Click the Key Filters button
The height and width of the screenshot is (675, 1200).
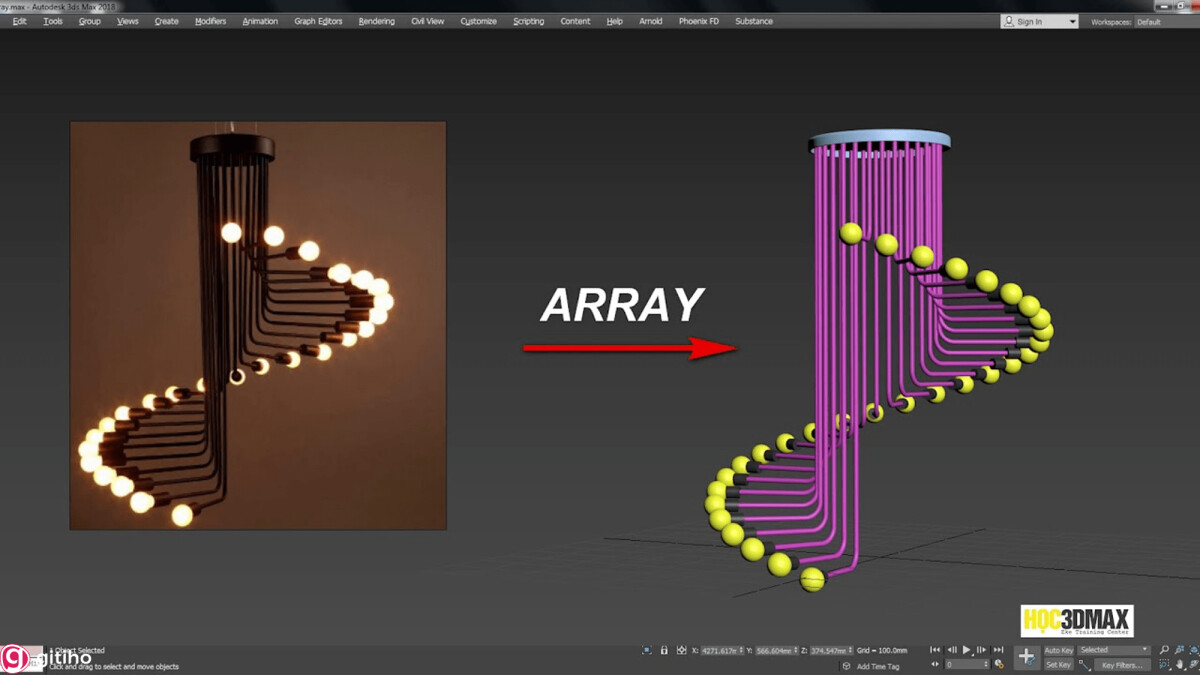(1122, 665)
